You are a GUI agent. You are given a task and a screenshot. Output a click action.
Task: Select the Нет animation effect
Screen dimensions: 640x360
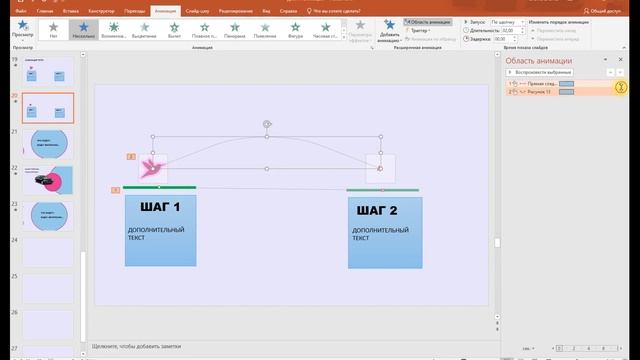pyautogui.click(x=53, y=30)
